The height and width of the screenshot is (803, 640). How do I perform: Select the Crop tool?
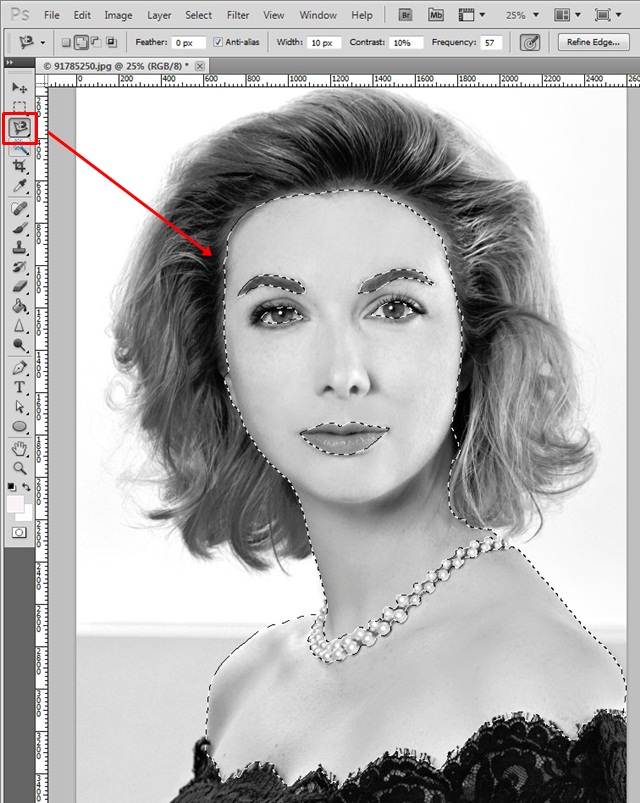[x=20, y=167]
